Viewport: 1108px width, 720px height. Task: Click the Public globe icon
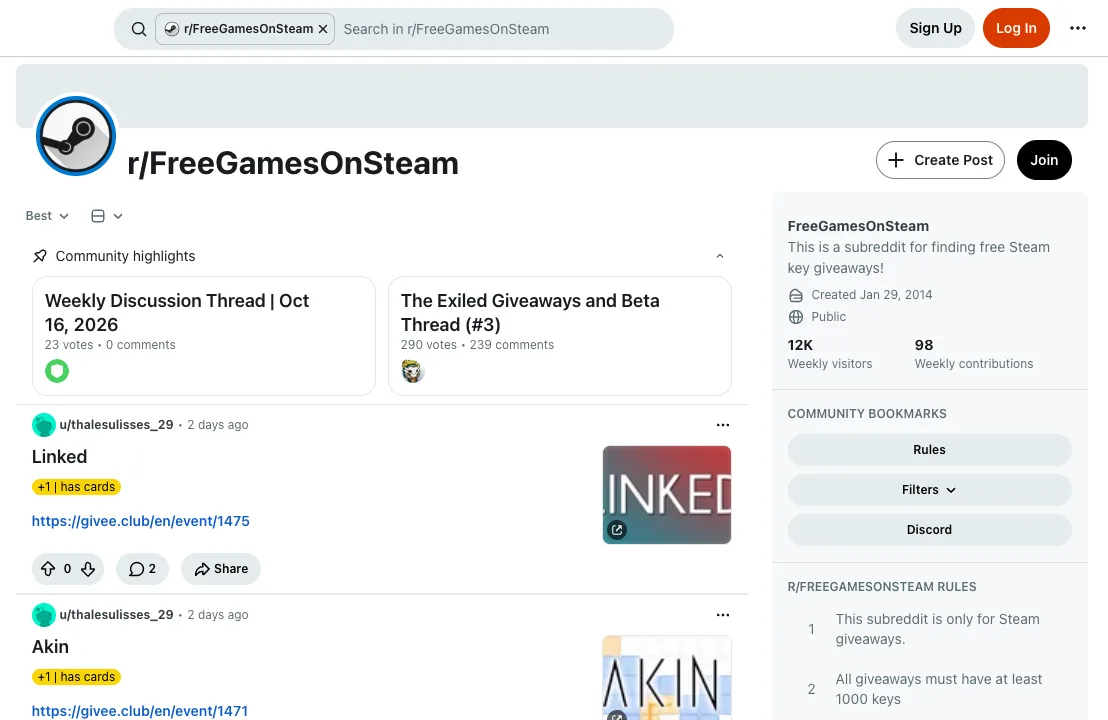(x=796, y=317)
